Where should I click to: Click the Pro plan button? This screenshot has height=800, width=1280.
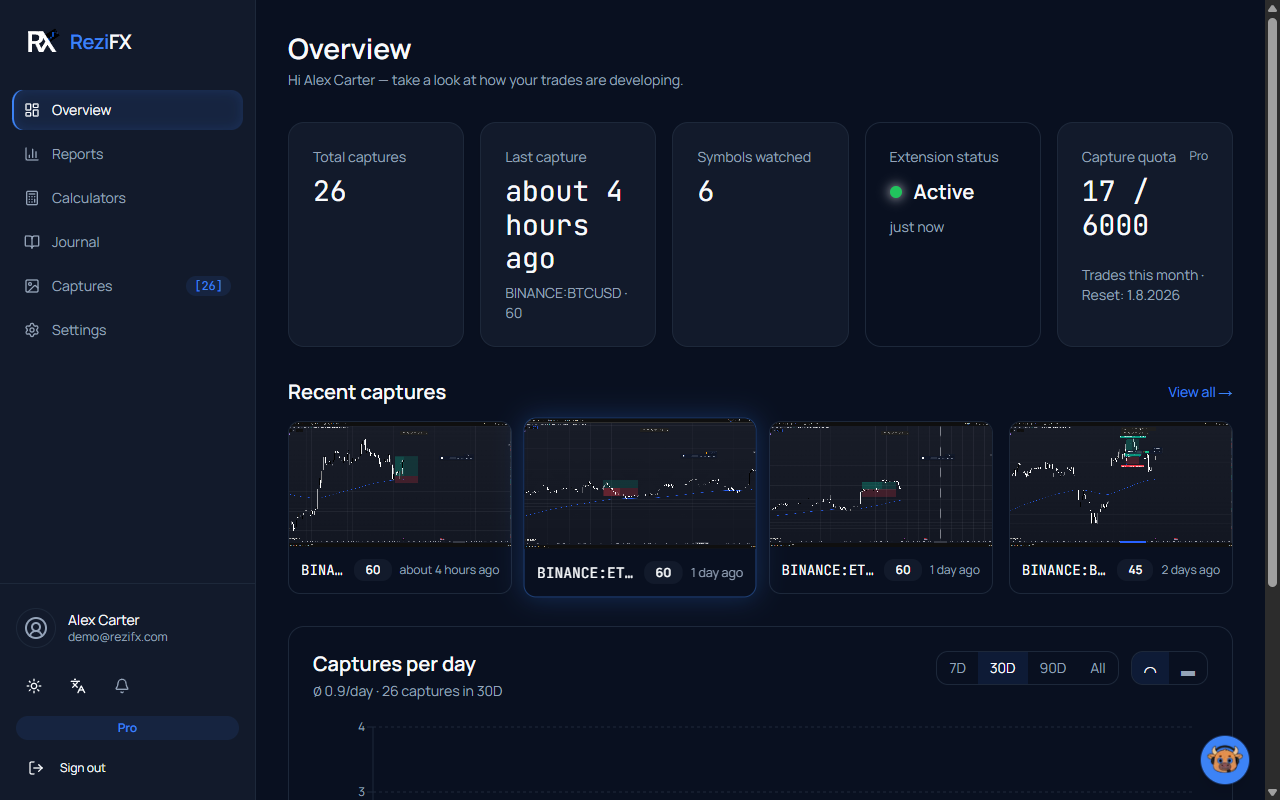click(x=127, y=728)
